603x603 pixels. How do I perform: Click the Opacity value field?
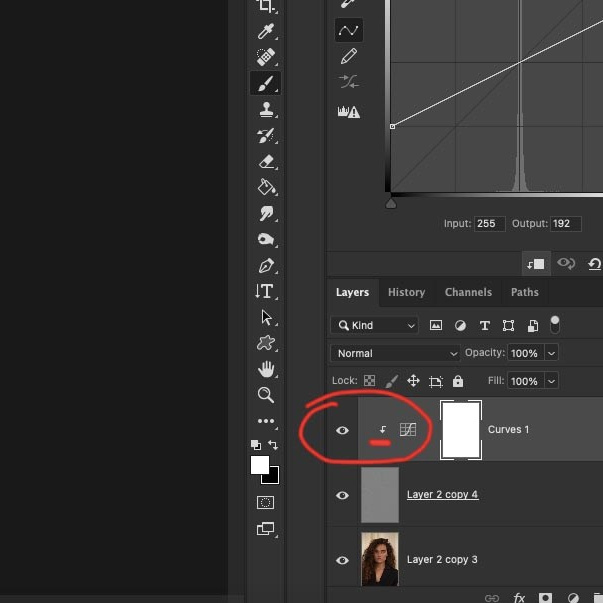pos(525,353)
